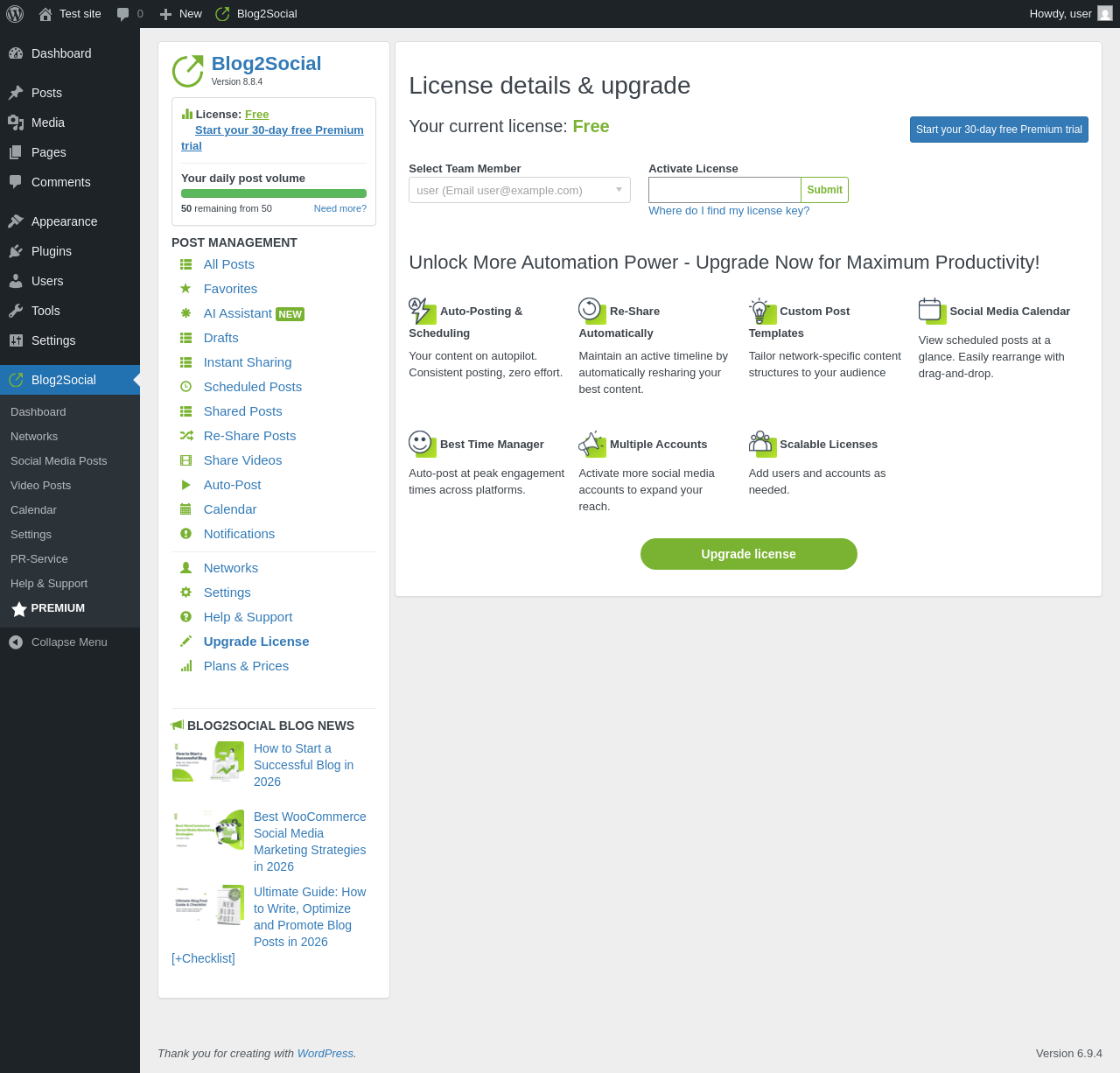Viewport: 1120px width, 1073px height.
Task: Go to Plugins in the admin menu
Action: (x=70, y=251)
